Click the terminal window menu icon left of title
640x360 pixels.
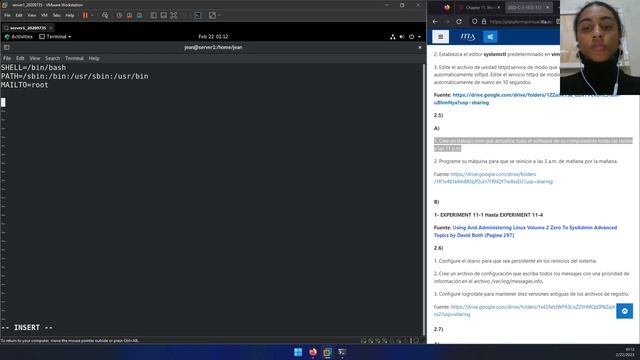pos(7,47)
